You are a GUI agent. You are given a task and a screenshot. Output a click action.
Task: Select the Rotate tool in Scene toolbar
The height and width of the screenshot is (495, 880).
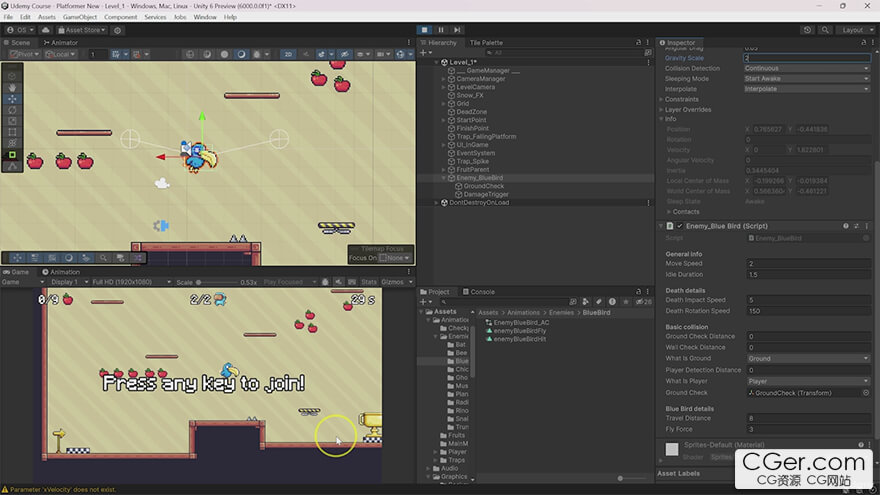(12, 110)
